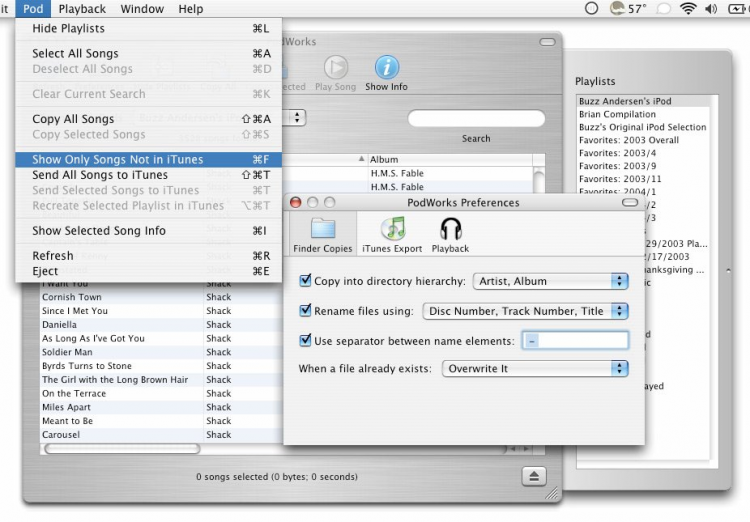
Task: Click the separator text input field
Action: pos(575,341)
